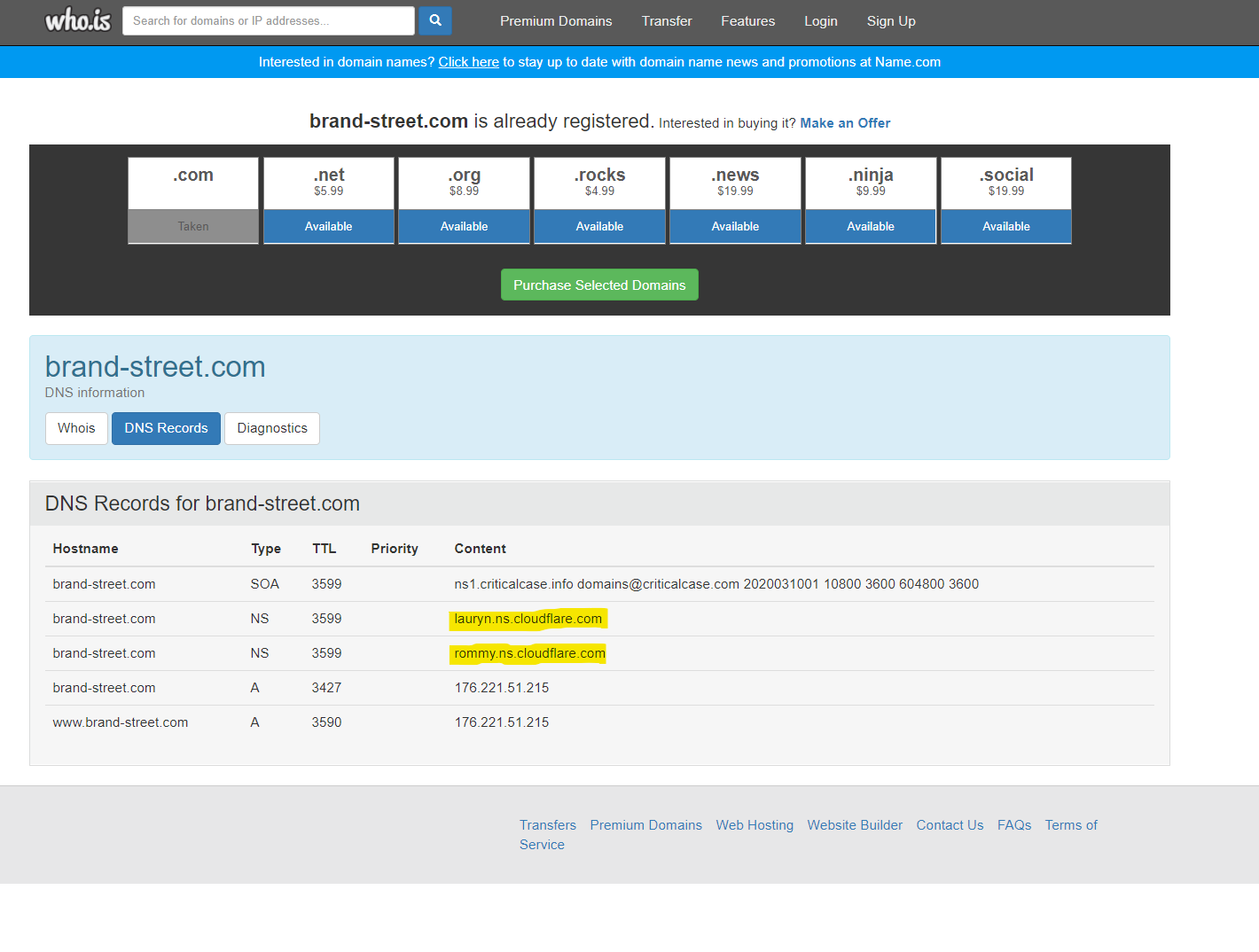Click the who.is logo
Screen dimensions: 1259x952
point(78,20)
